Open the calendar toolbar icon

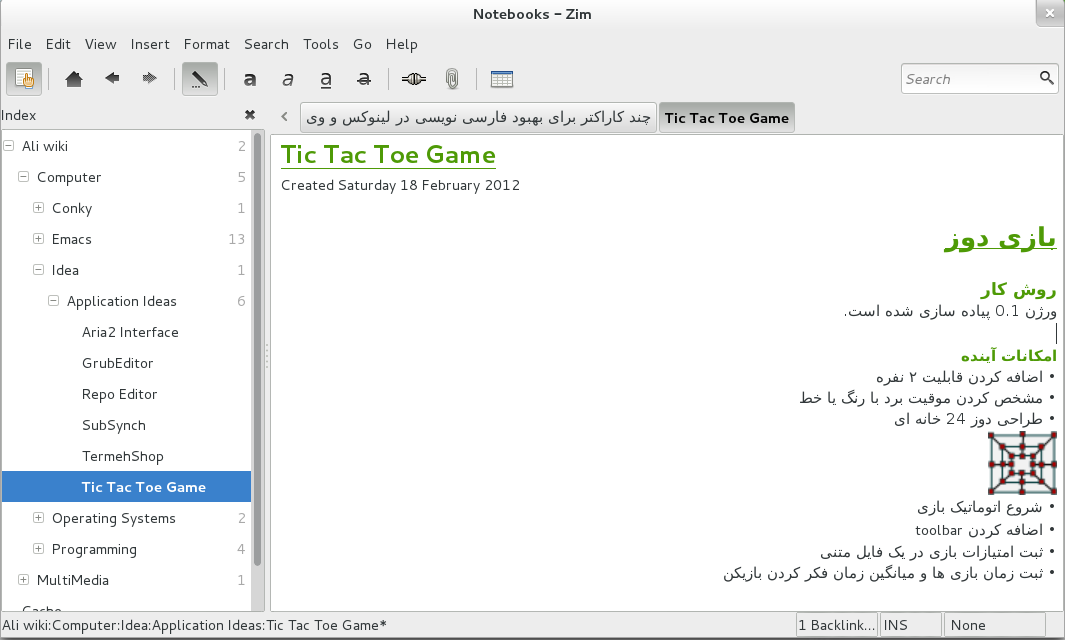point(502,79)
